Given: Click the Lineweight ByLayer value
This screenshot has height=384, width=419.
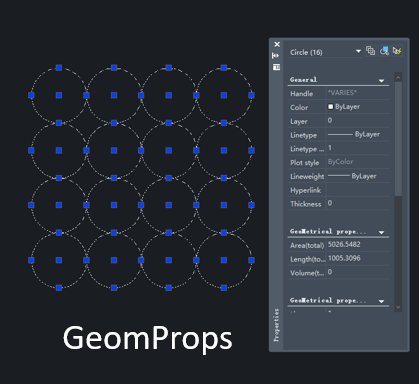Looking at the screenshot, I should pyautogui.click(x=357, y=176).
